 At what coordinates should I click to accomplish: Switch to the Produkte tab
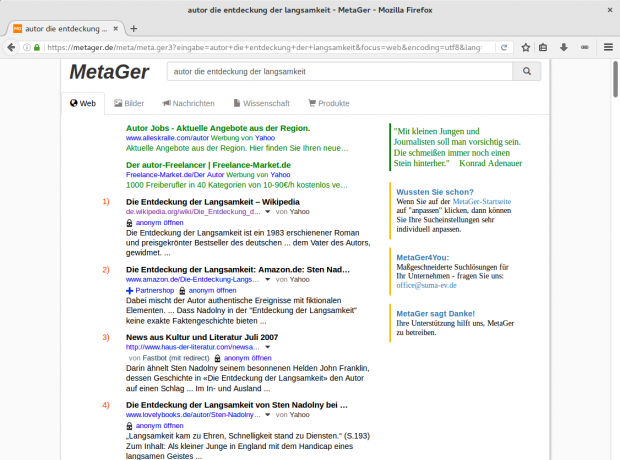[x=329, y=104]
